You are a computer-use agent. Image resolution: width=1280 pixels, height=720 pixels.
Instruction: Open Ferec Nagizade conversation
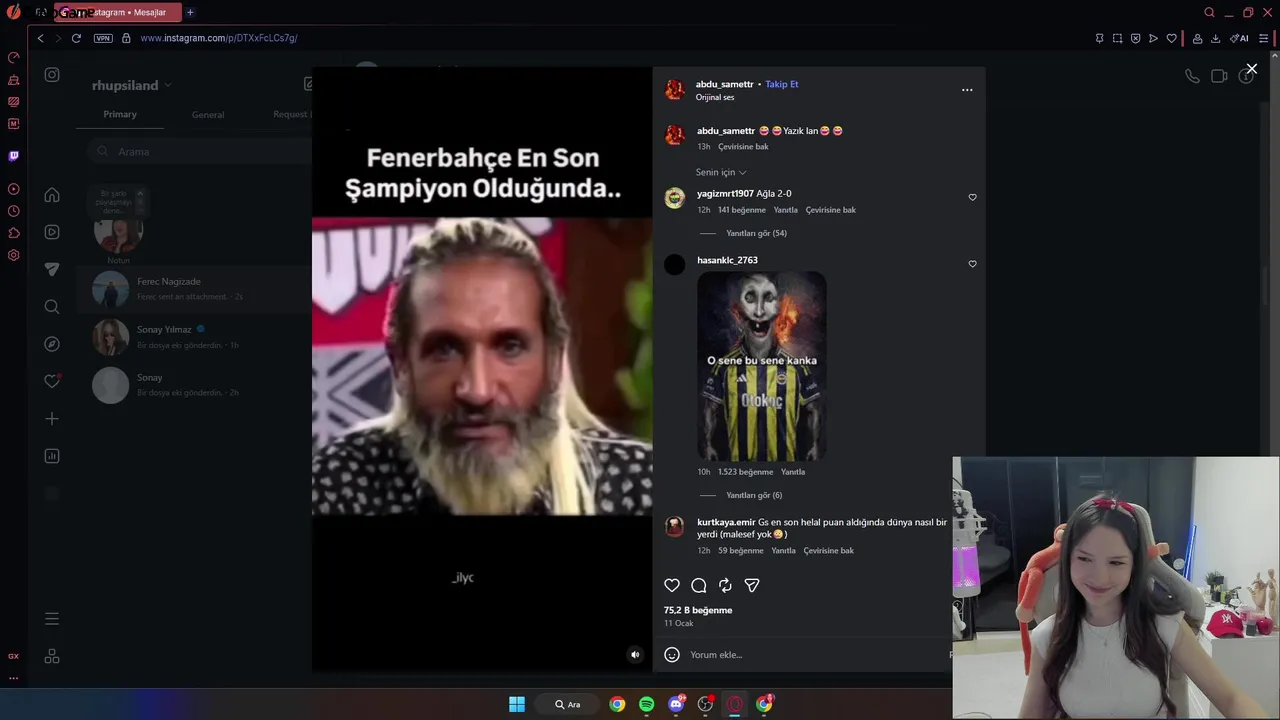pos(195,289)
